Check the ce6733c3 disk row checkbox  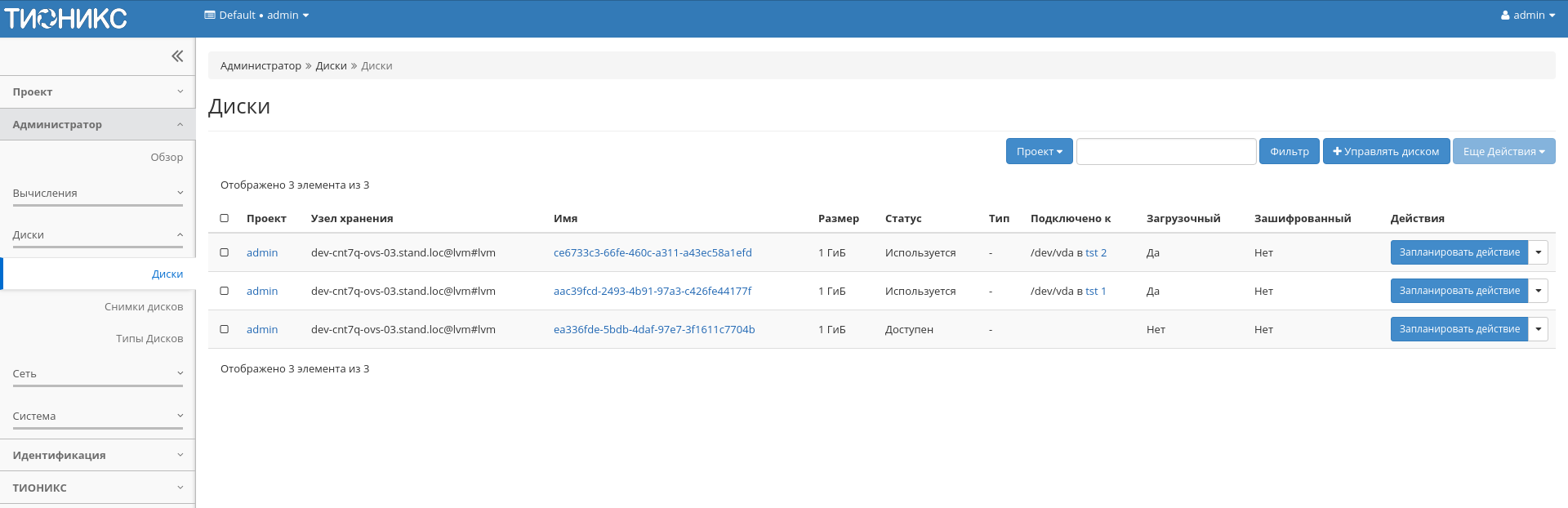[225, 252]
